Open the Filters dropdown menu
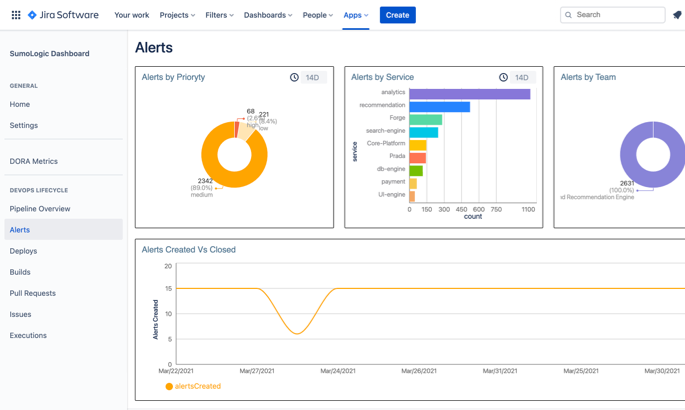Screen dimensions: 685x410 (219, 15)
